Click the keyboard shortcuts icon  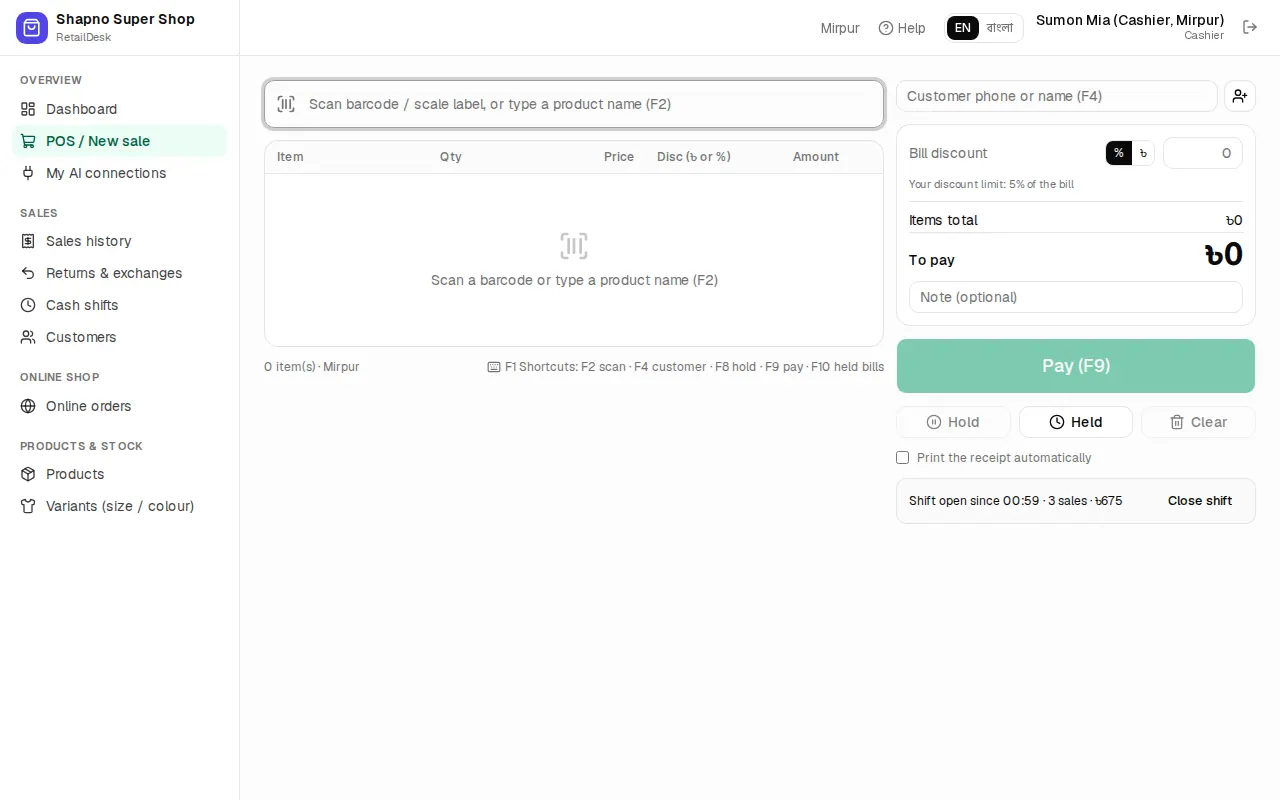494,367
